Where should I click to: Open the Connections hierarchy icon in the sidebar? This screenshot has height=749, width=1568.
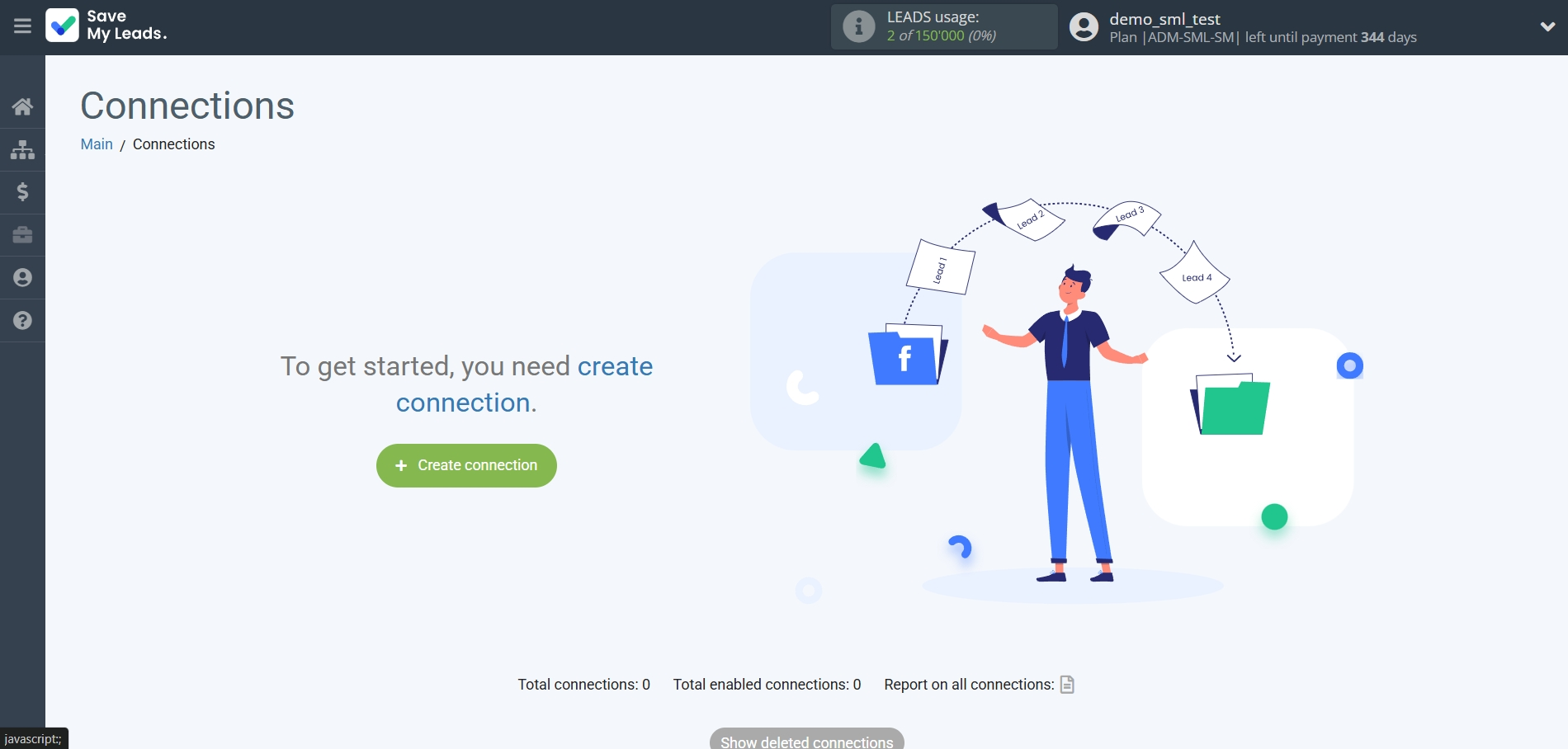pos(22,149)
